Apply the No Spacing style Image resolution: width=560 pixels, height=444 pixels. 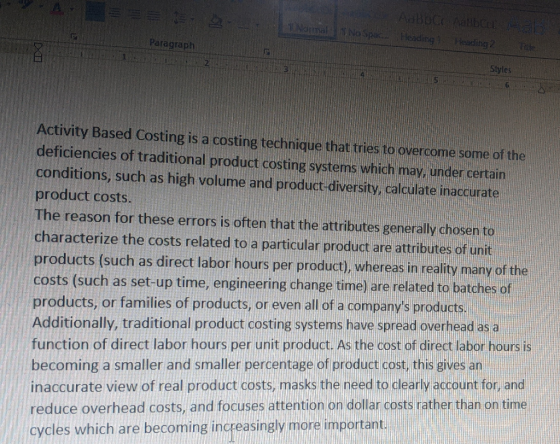click(364, 25)
